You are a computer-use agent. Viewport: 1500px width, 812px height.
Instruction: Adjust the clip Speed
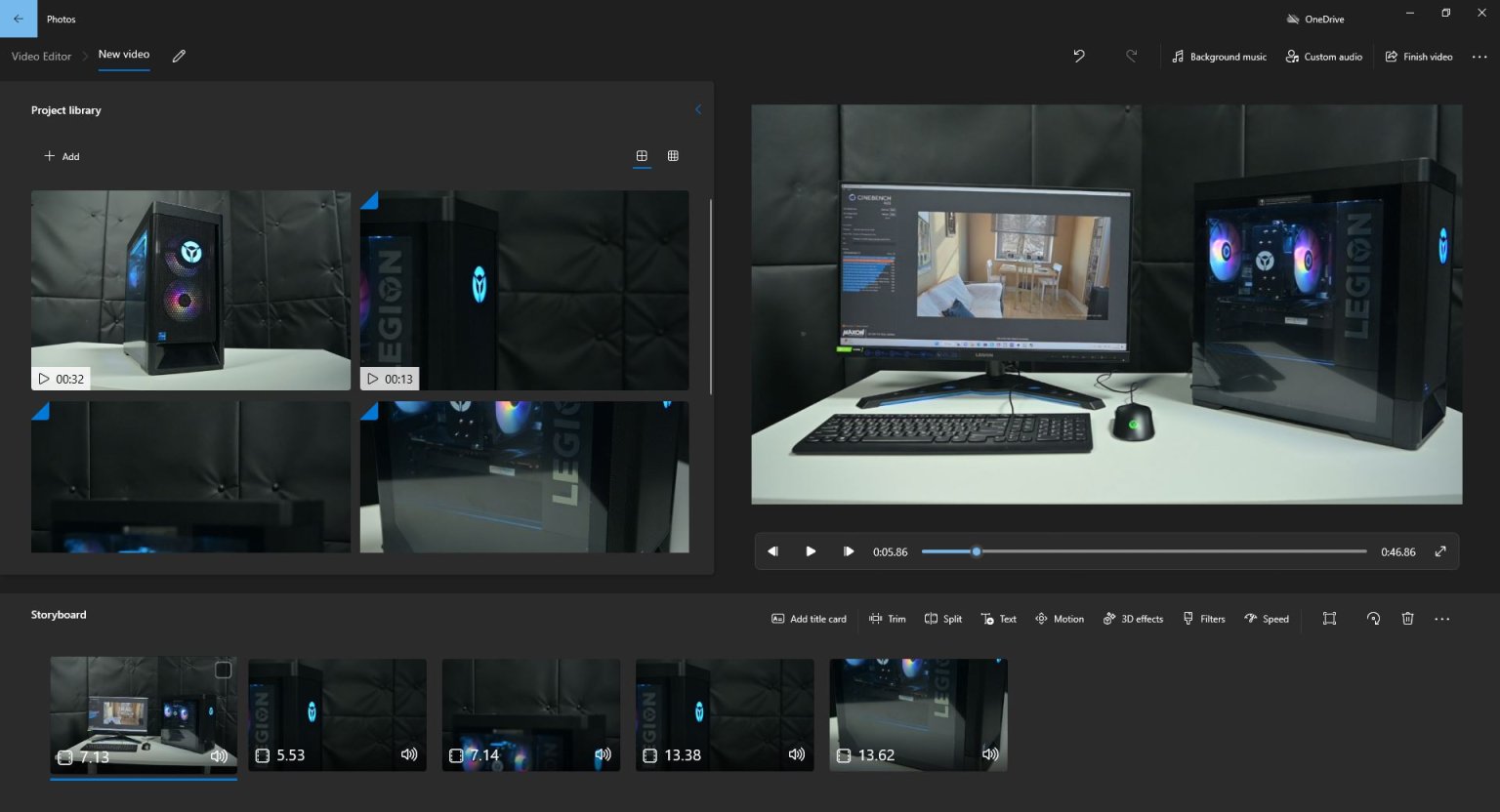(x=1267, y=618)
